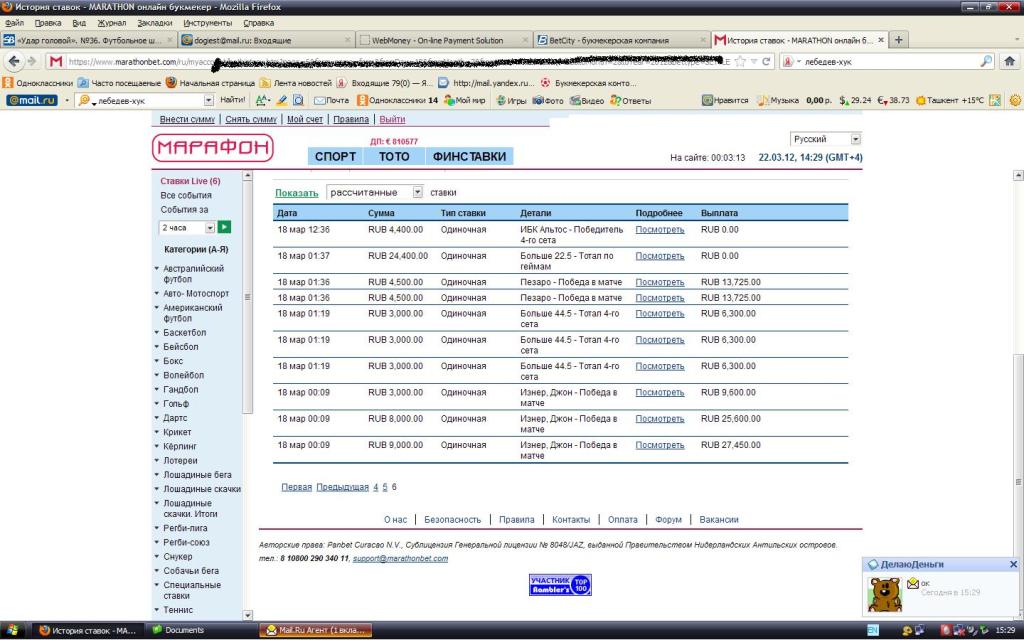Click the Почта envelope icon in Mail.ru toolbar

(331, 101)
